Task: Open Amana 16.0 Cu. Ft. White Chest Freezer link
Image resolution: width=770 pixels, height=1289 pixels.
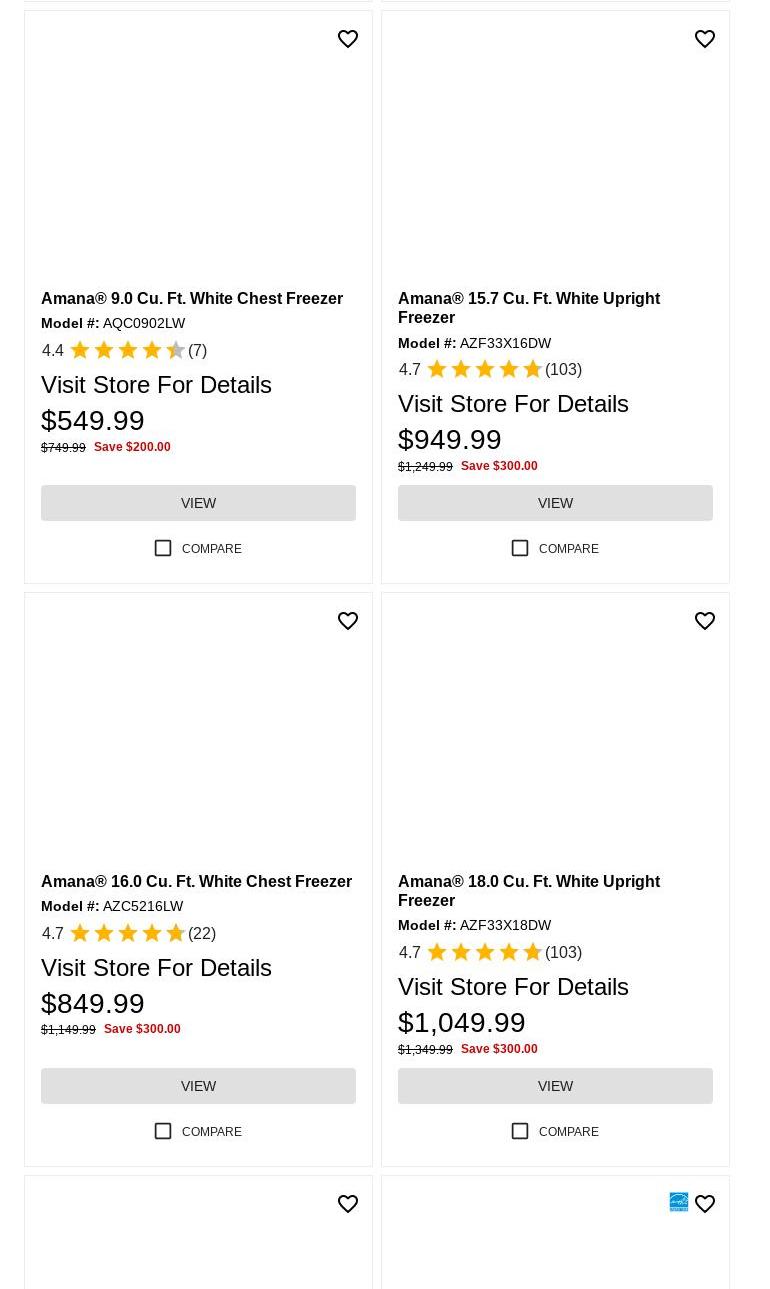Action: click(x=196, y=881)
